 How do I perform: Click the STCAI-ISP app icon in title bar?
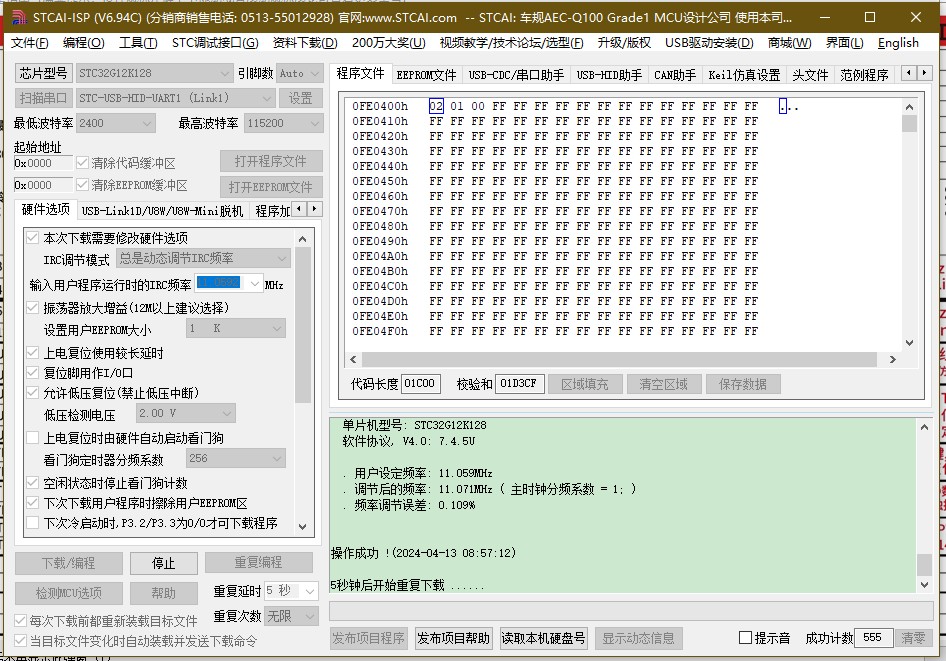pos(19,17)
